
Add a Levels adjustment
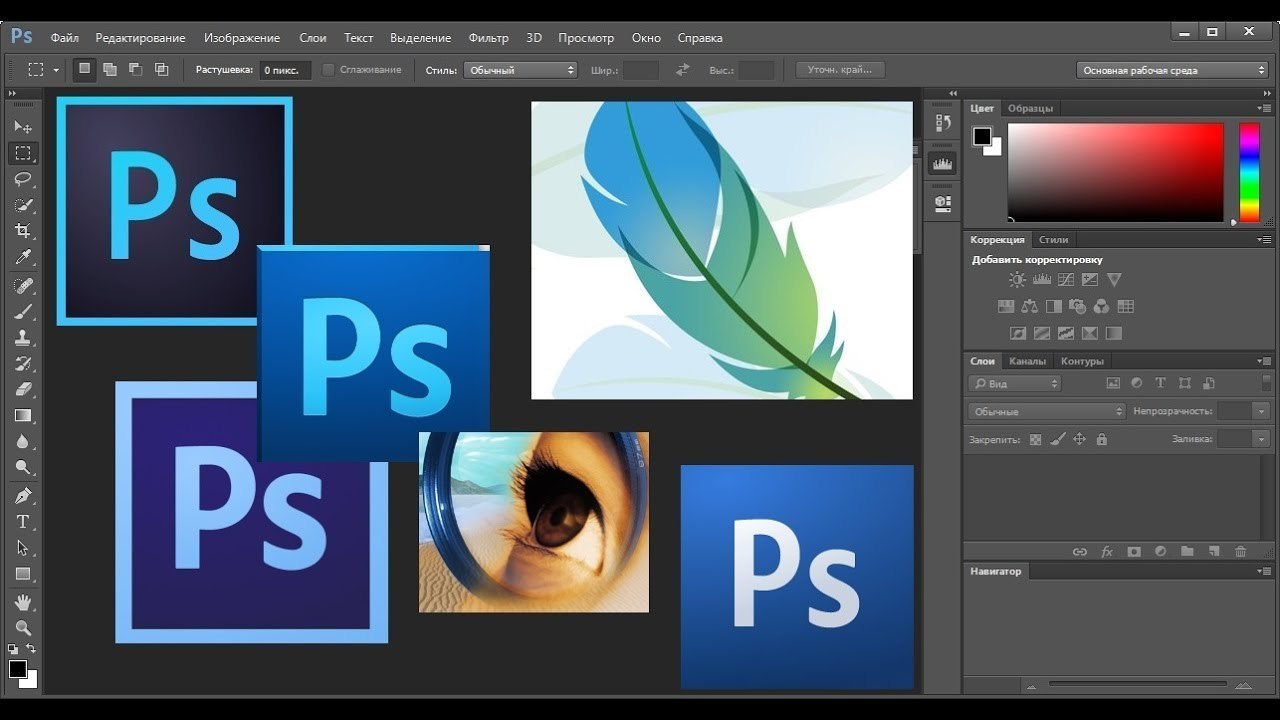click(x=1041, y=280)
